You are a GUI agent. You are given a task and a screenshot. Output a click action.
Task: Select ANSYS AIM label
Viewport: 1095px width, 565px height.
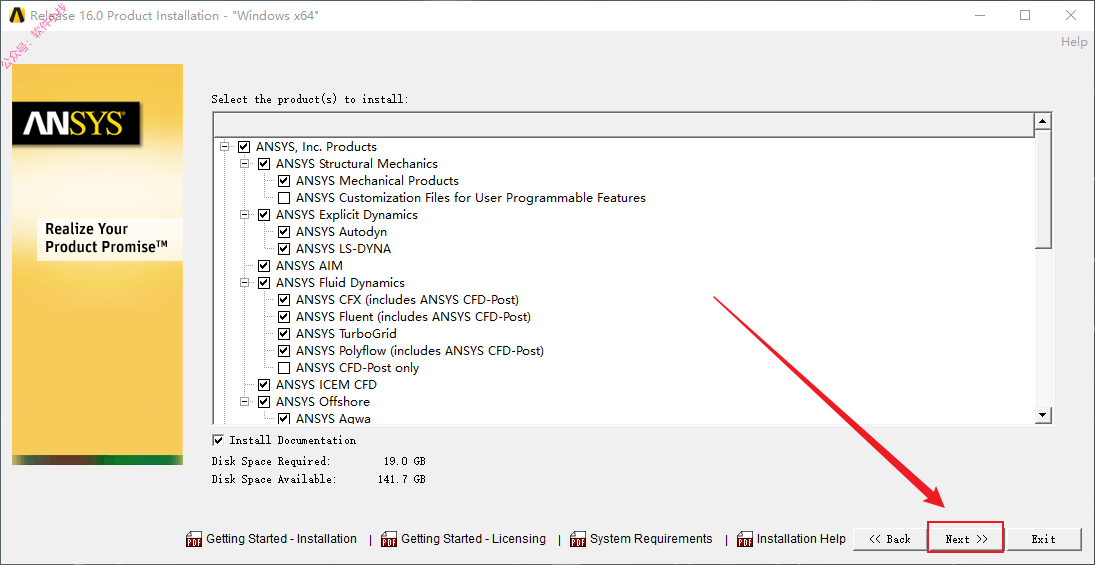pos(309,265)
